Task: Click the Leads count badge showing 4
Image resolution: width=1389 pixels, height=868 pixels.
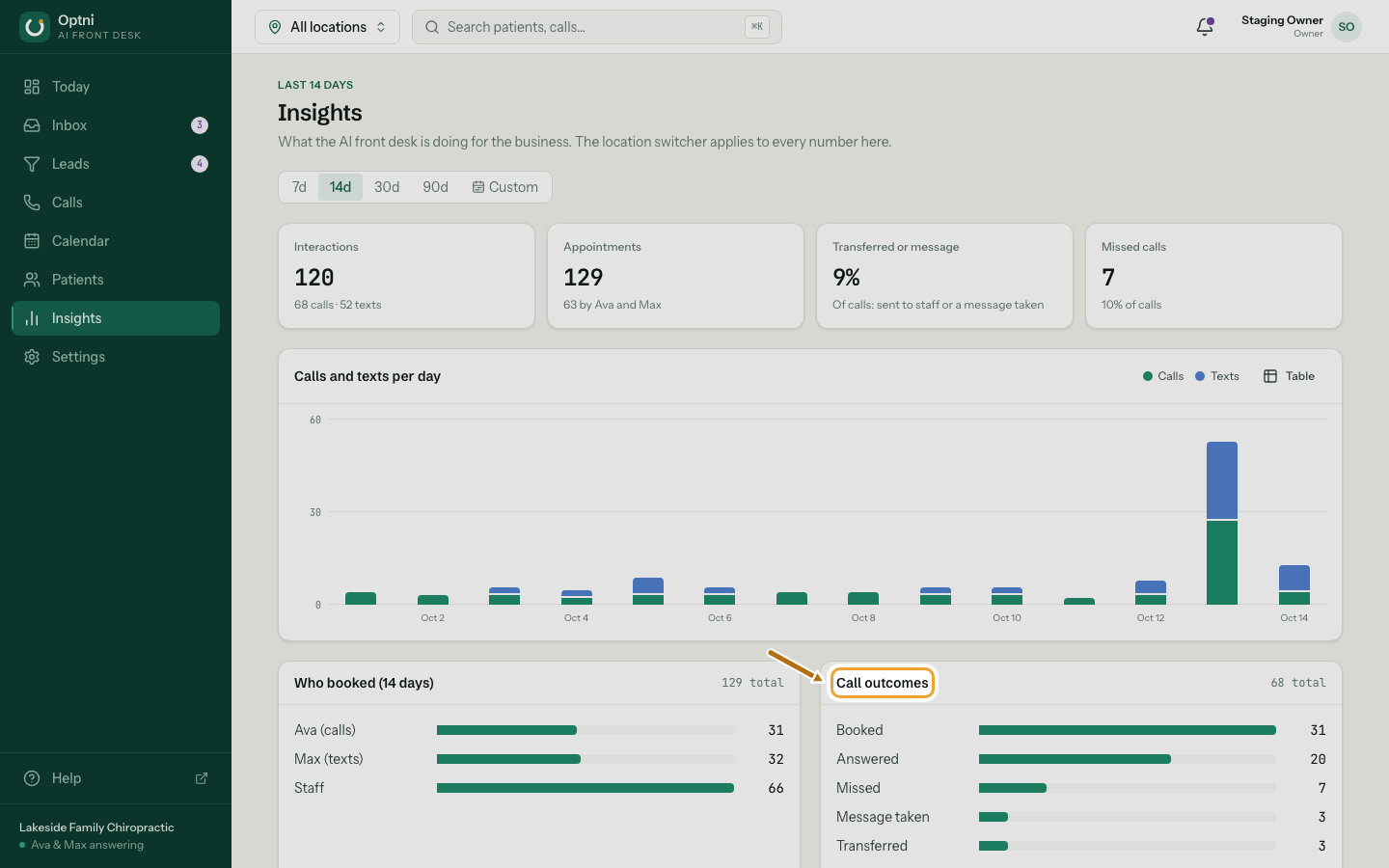Action: click(x=200, y=164)
